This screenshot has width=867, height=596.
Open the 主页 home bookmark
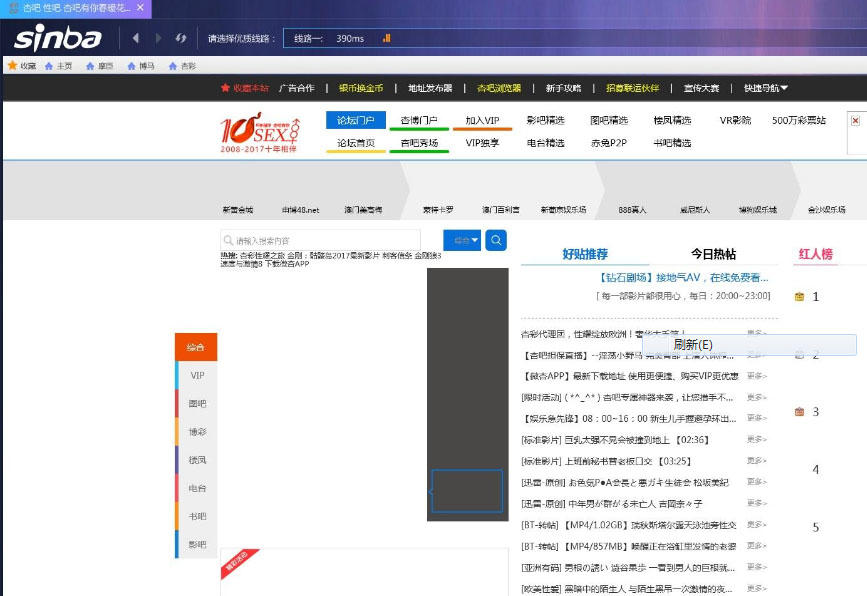[59, 66]
